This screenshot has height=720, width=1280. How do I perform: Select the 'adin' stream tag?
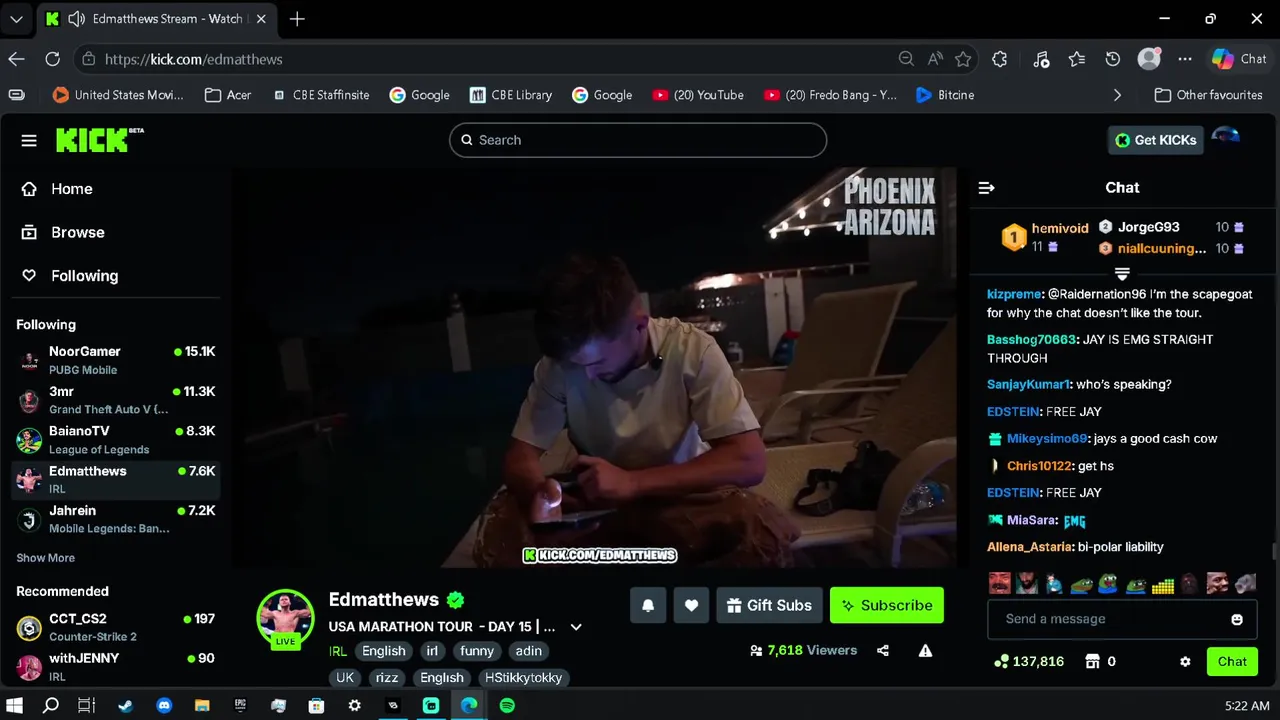[x=529, y=651]
